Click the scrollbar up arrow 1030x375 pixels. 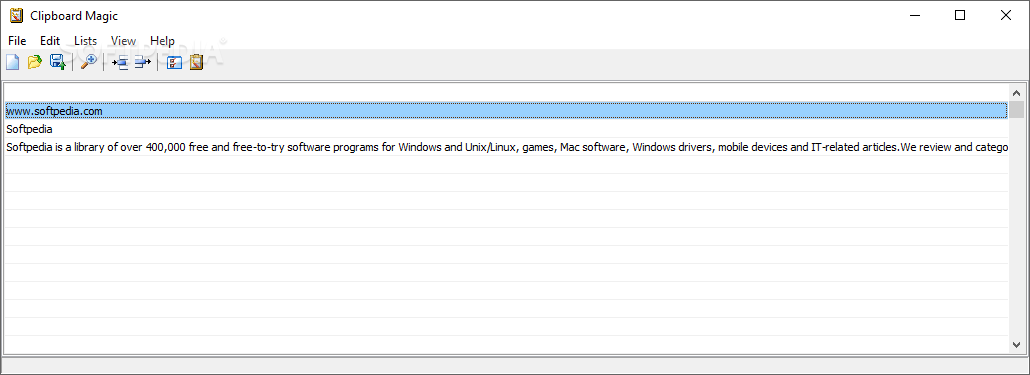pos(1017,93)
